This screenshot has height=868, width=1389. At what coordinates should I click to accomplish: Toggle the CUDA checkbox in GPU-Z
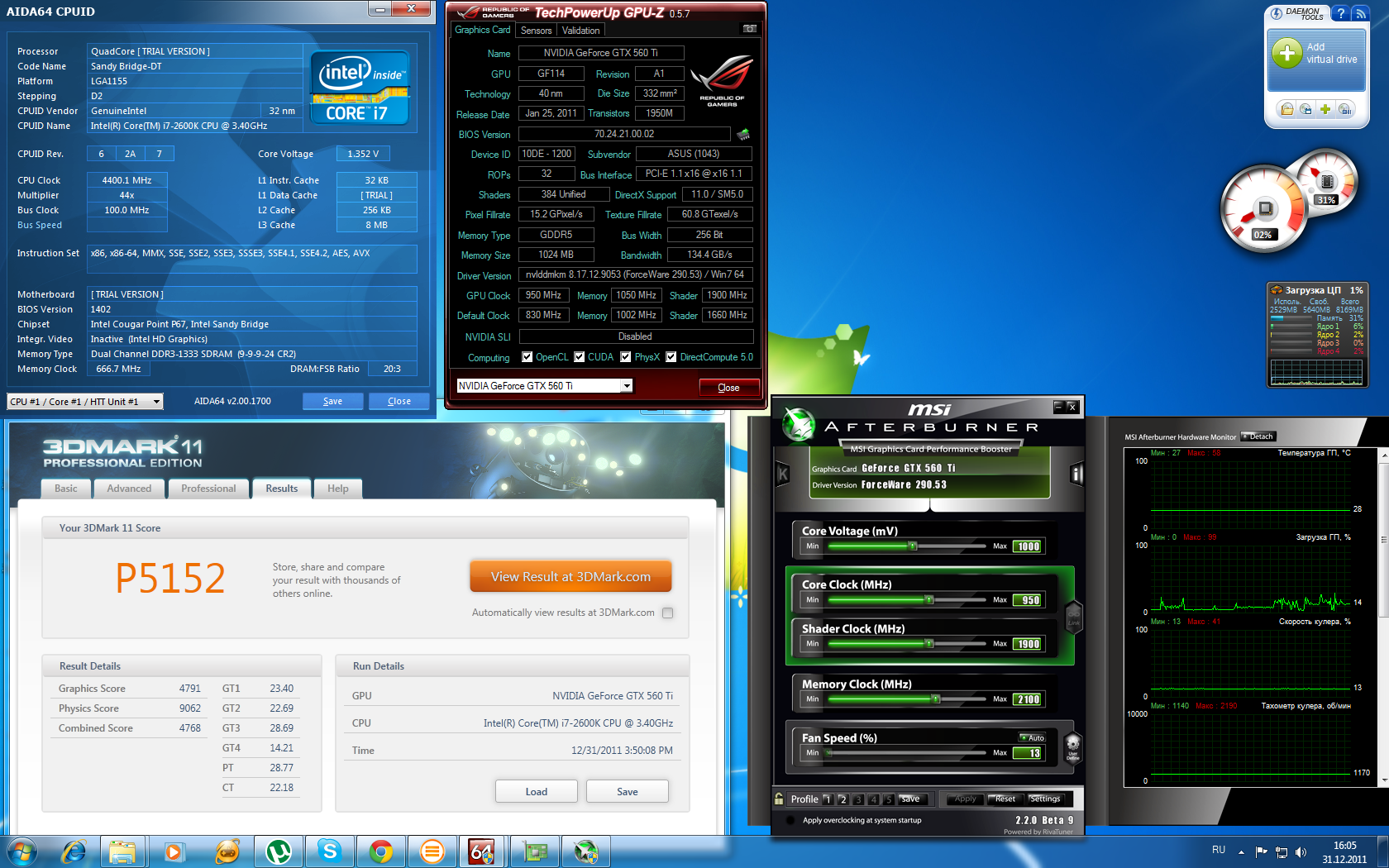(580, 357)
